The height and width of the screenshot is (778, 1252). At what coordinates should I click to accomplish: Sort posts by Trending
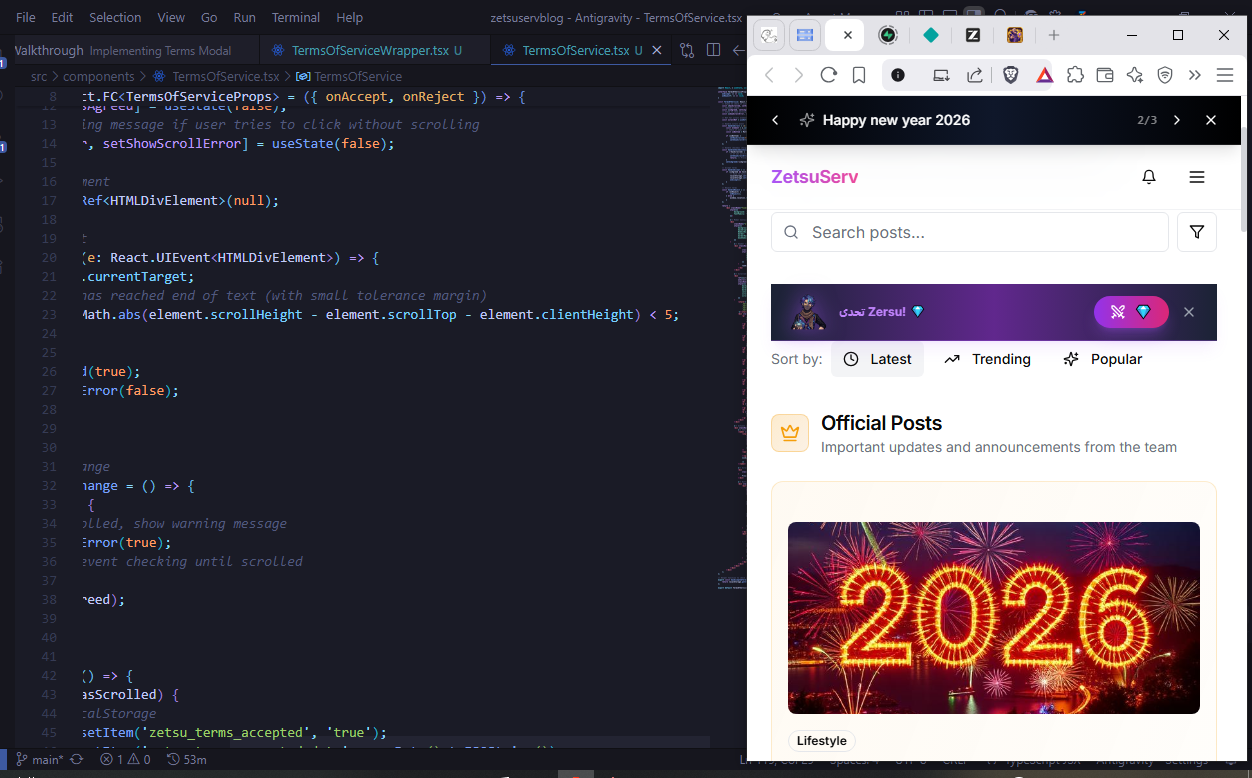[987, 359]
